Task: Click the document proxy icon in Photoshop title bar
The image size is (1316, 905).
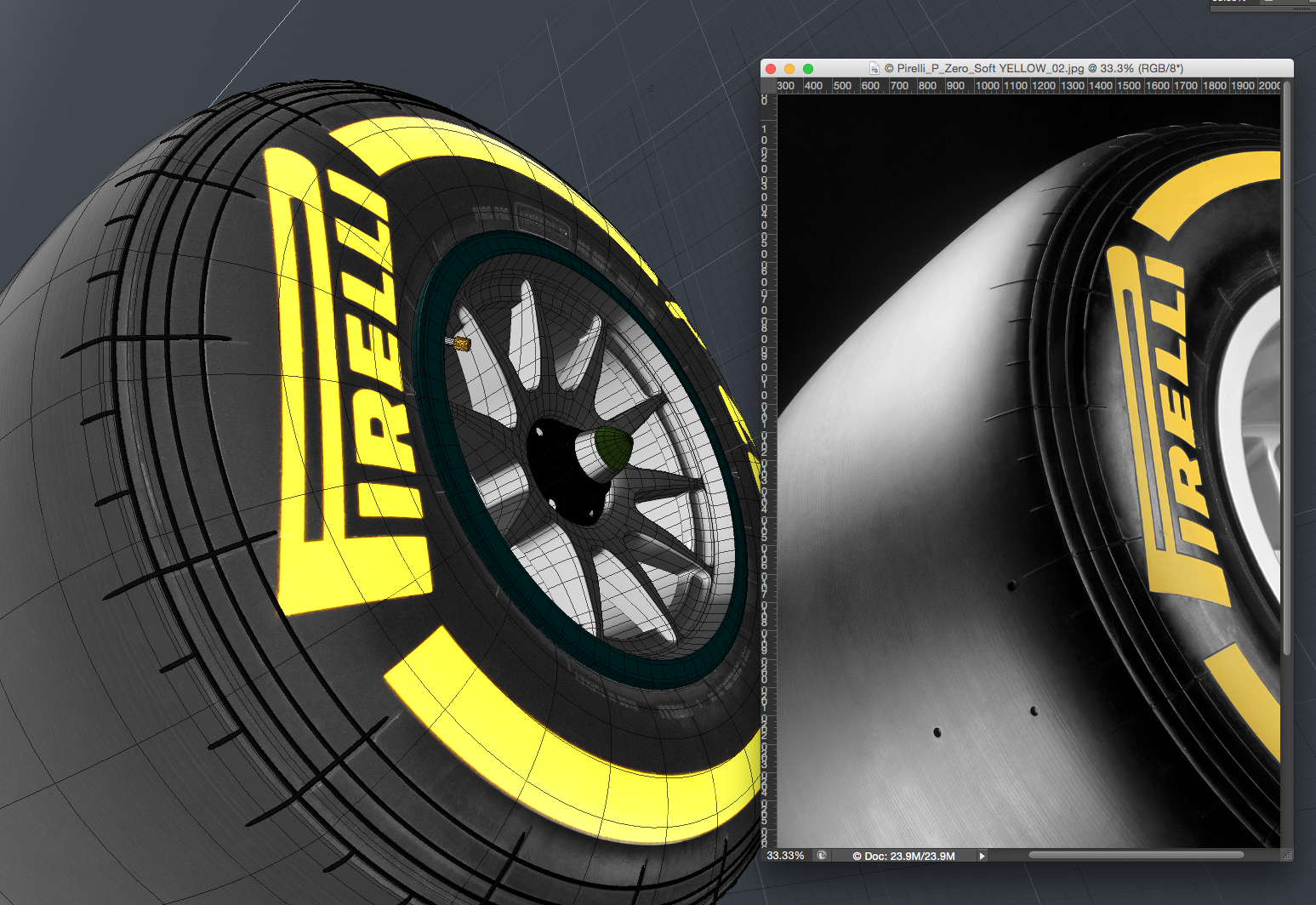Action: point(874,68)
